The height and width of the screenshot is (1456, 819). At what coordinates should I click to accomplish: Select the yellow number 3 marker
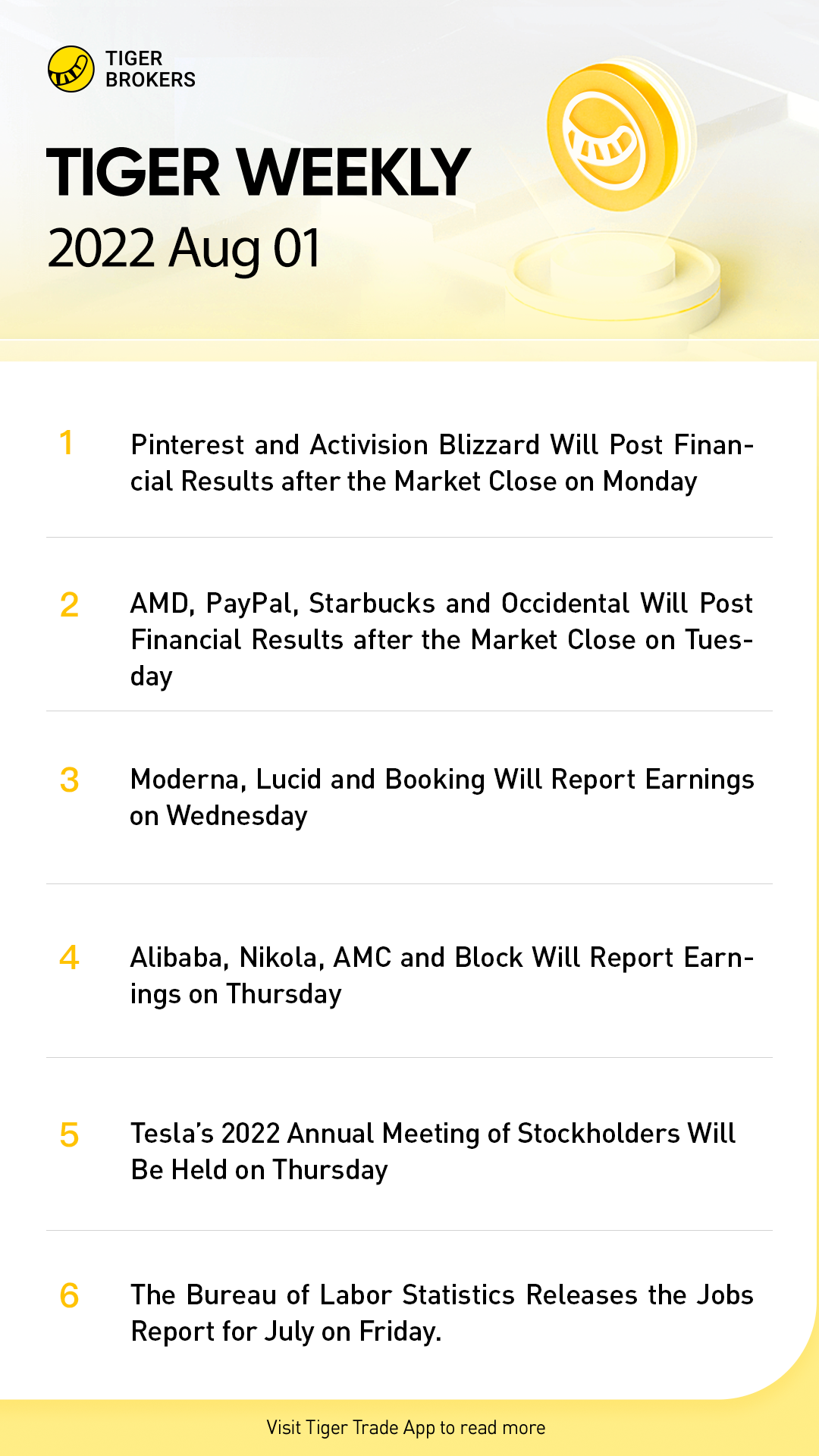click(x=69, y=780)
